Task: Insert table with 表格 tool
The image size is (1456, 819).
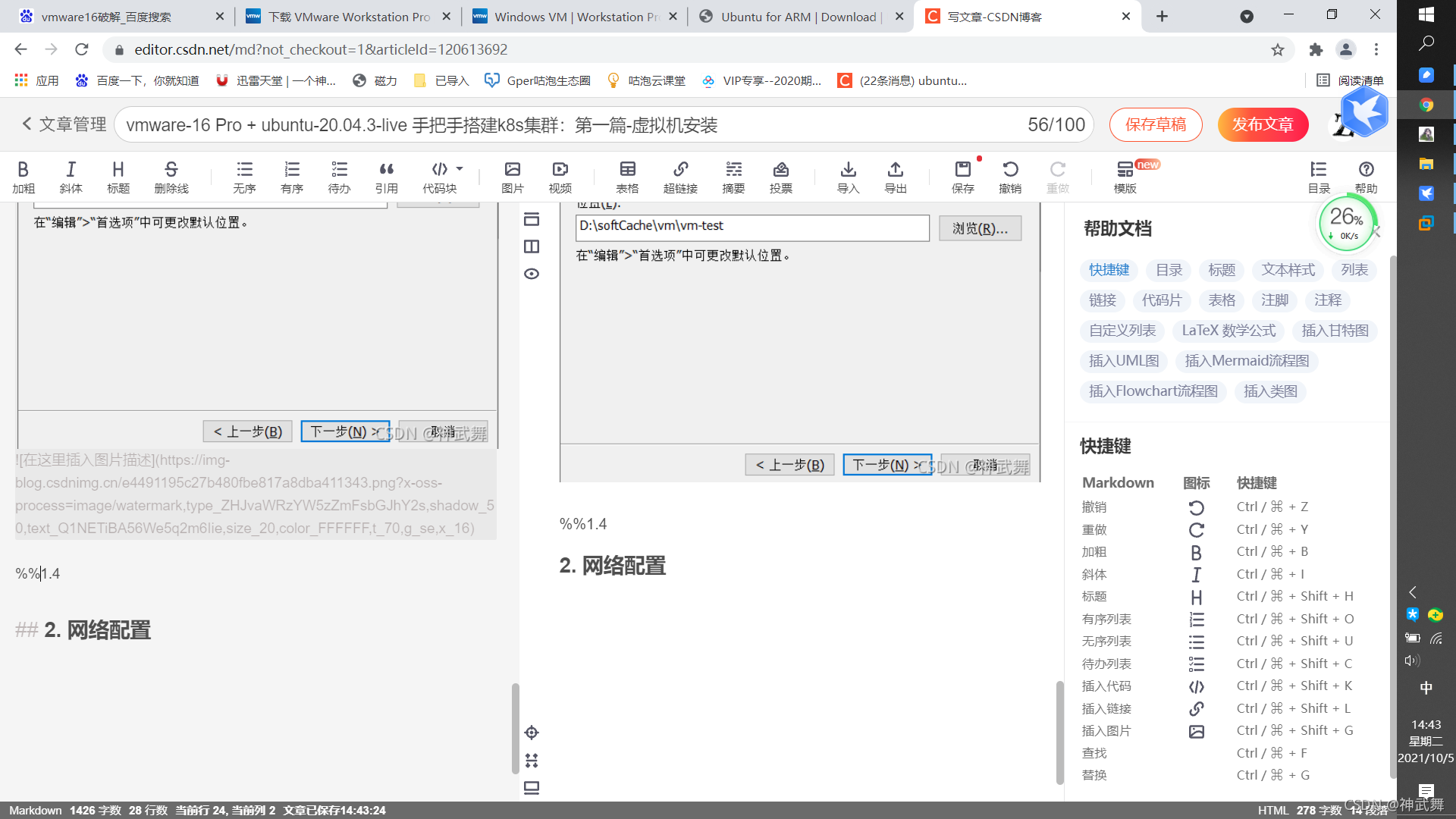Action: [627, 177]
